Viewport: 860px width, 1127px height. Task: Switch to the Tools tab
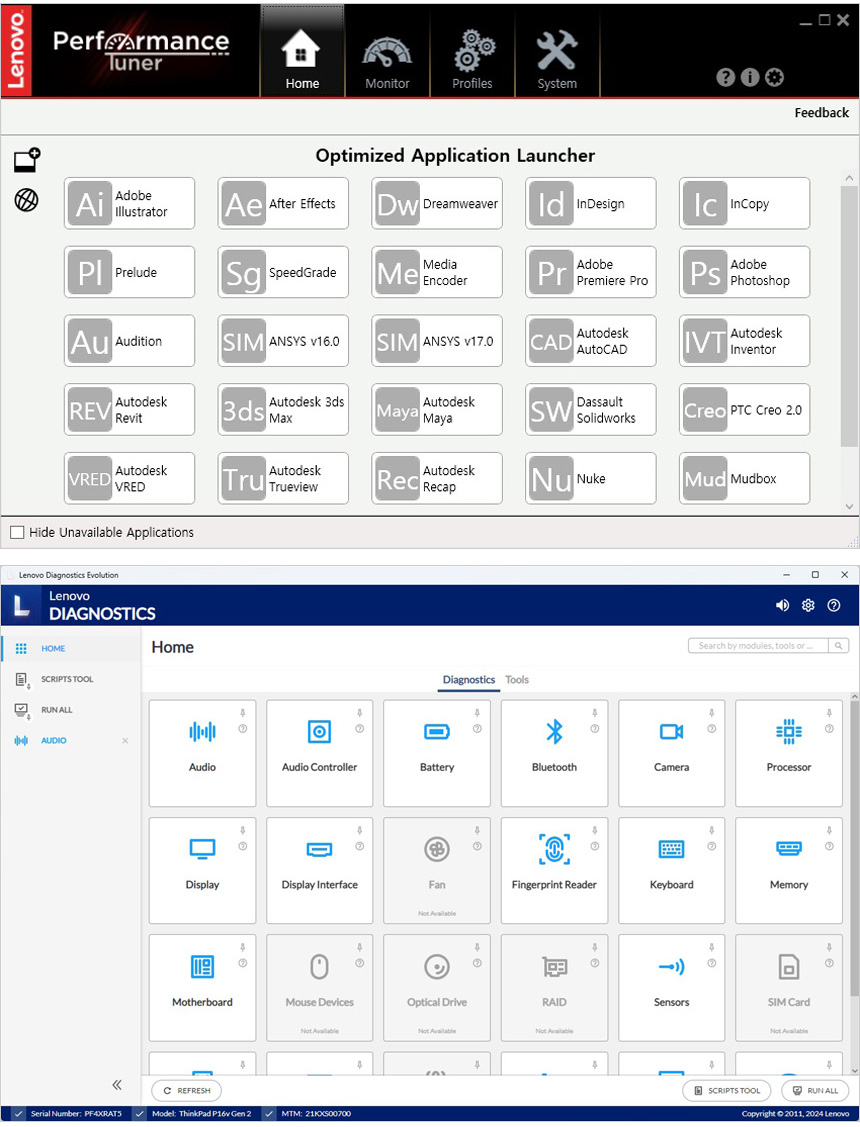pyautogui.click(x=517, y=680)
